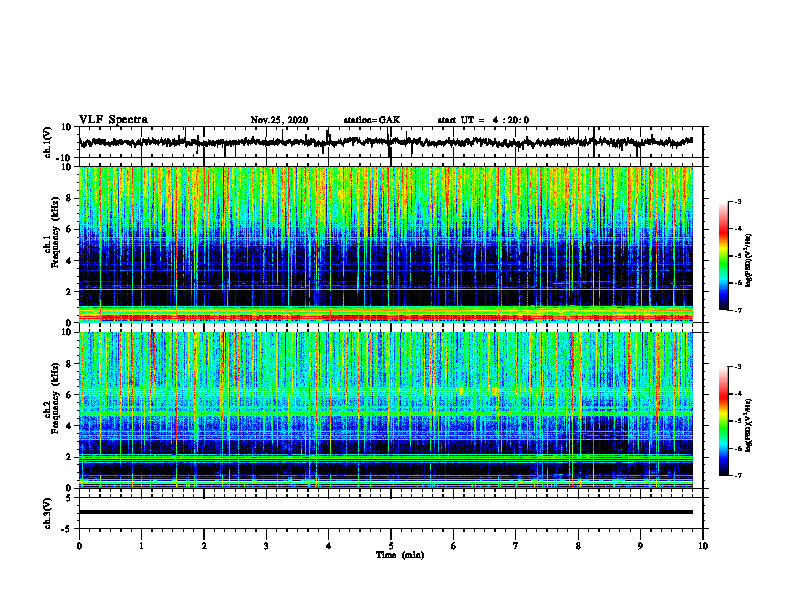Click the ch.2 spectrogram green band near 6 kHz
Image resolution: width=792 pixels, height=612 pixels.
[x=386, y=391]
